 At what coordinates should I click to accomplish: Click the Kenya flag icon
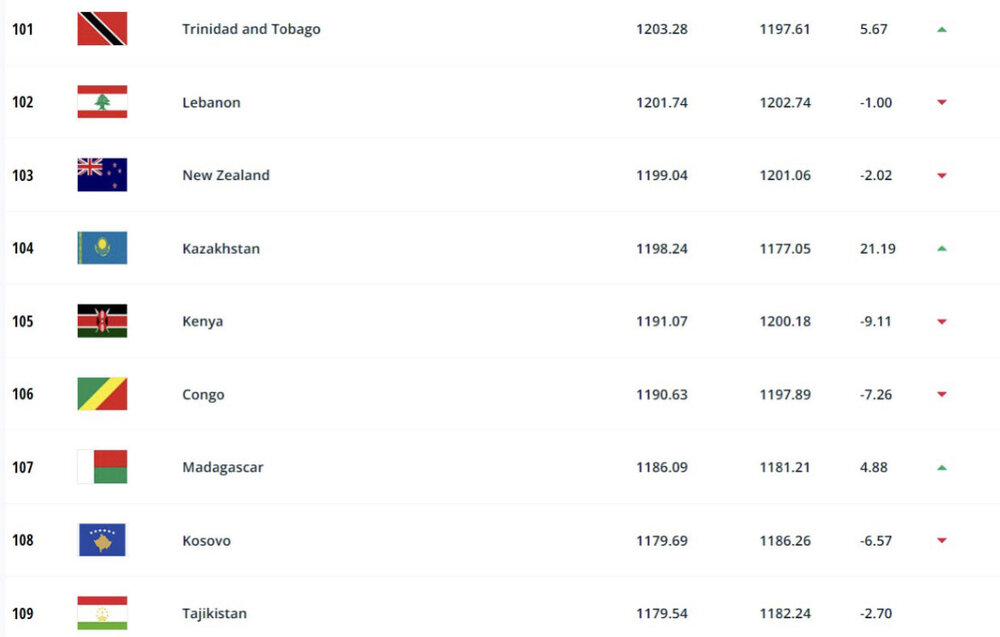click(x=102, y=321)
